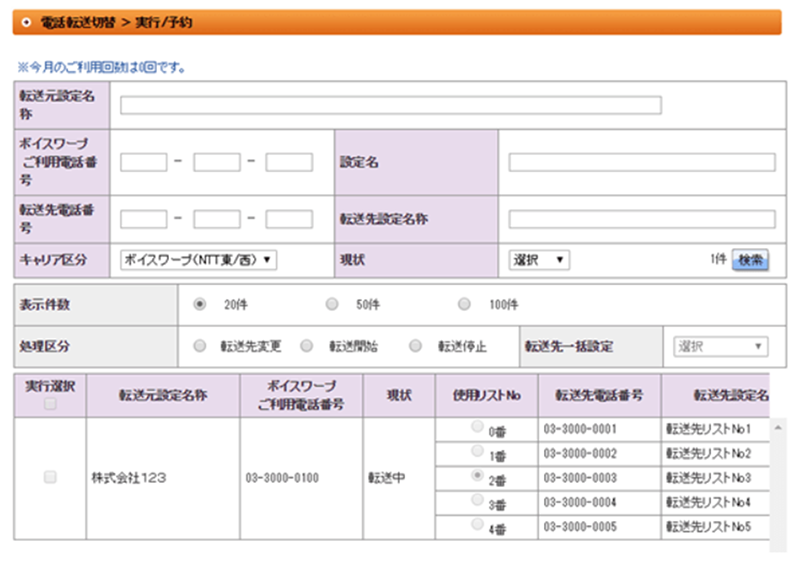Click the 03-3000-0005 phone number cell
The width and height of the screenshot is (801, 561).
(x=599, y=527)
